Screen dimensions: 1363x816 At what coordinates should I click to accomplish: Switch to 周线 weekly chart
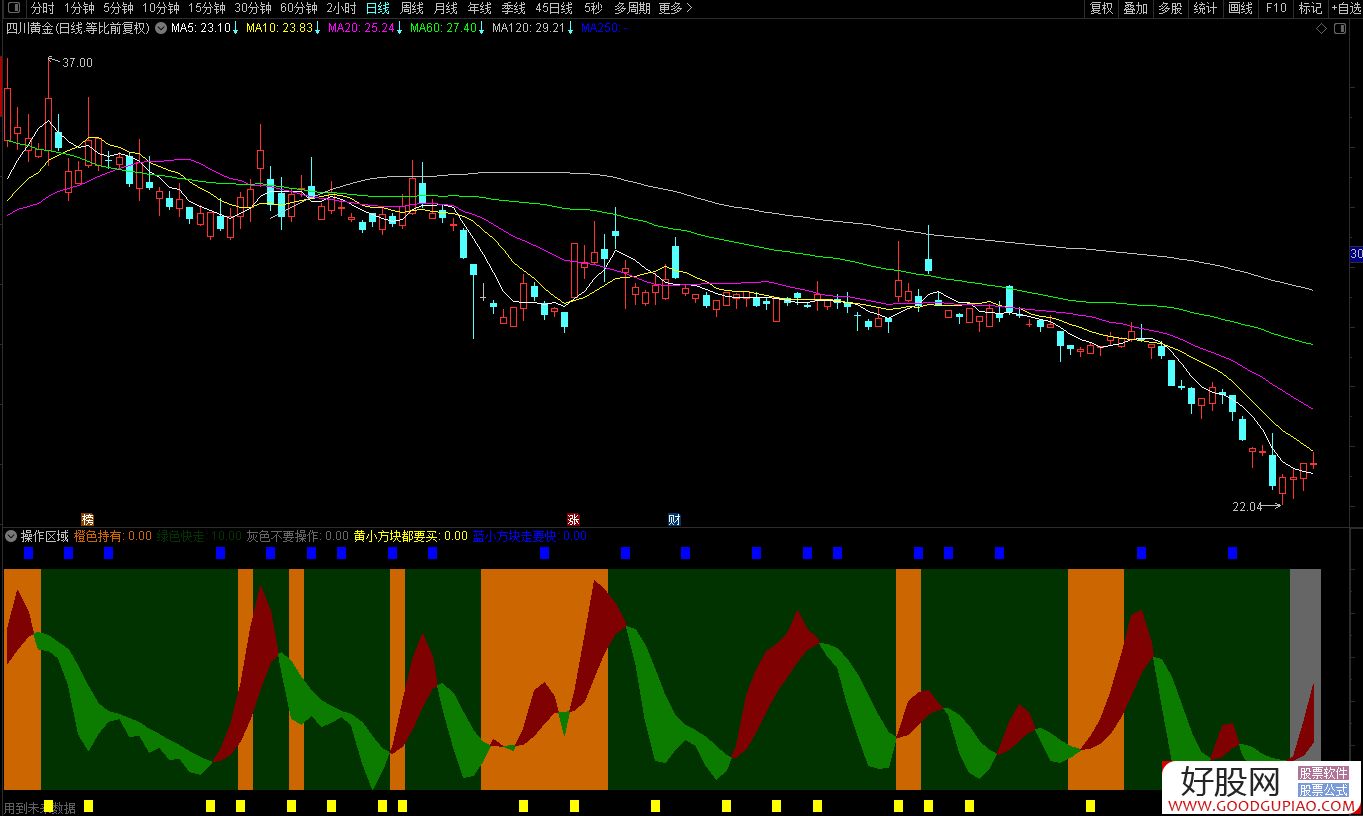pyautogui.click(x=411, y=8)
